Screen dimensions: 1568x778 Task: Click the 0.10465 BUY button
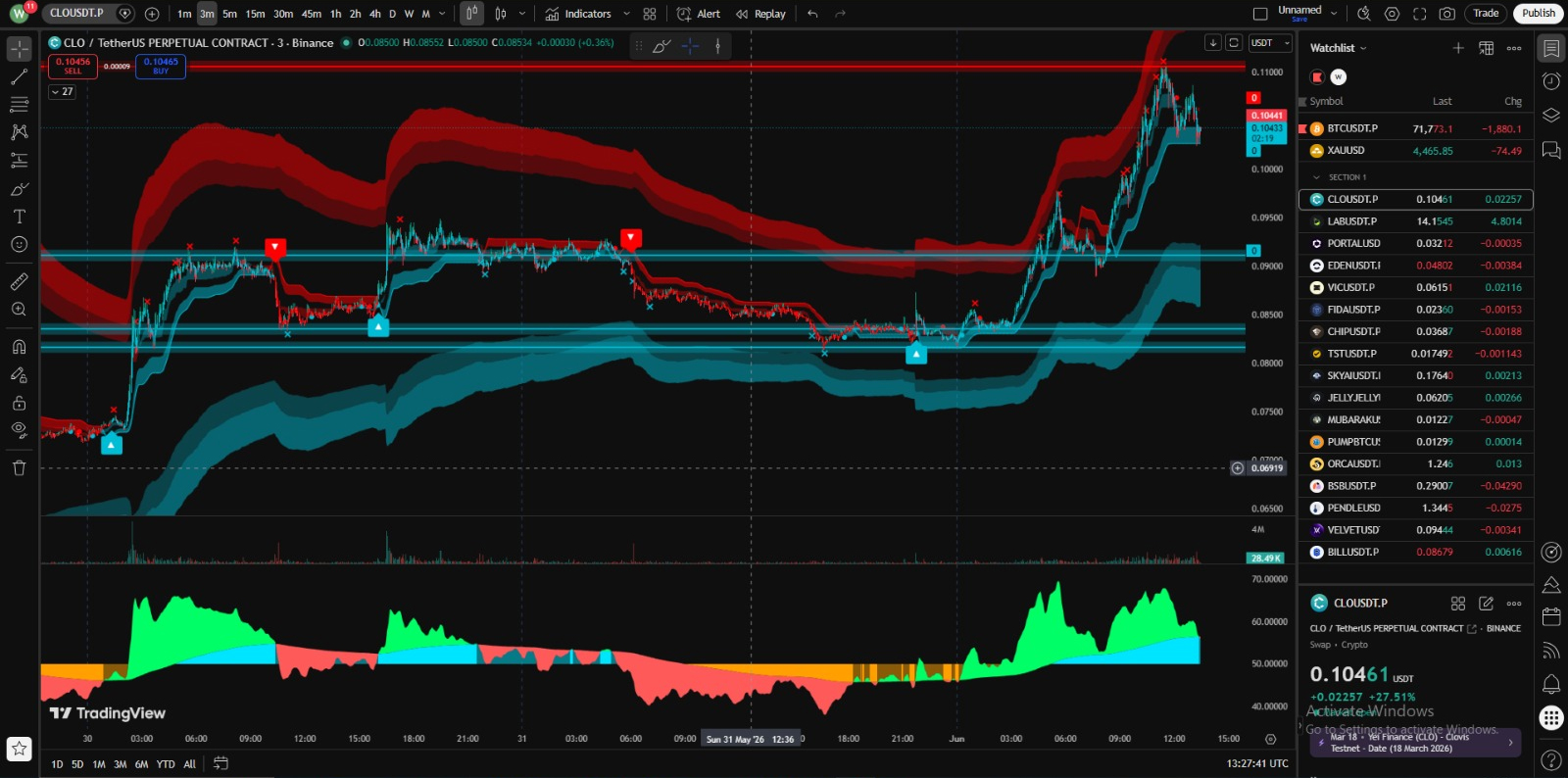[161, 66]
